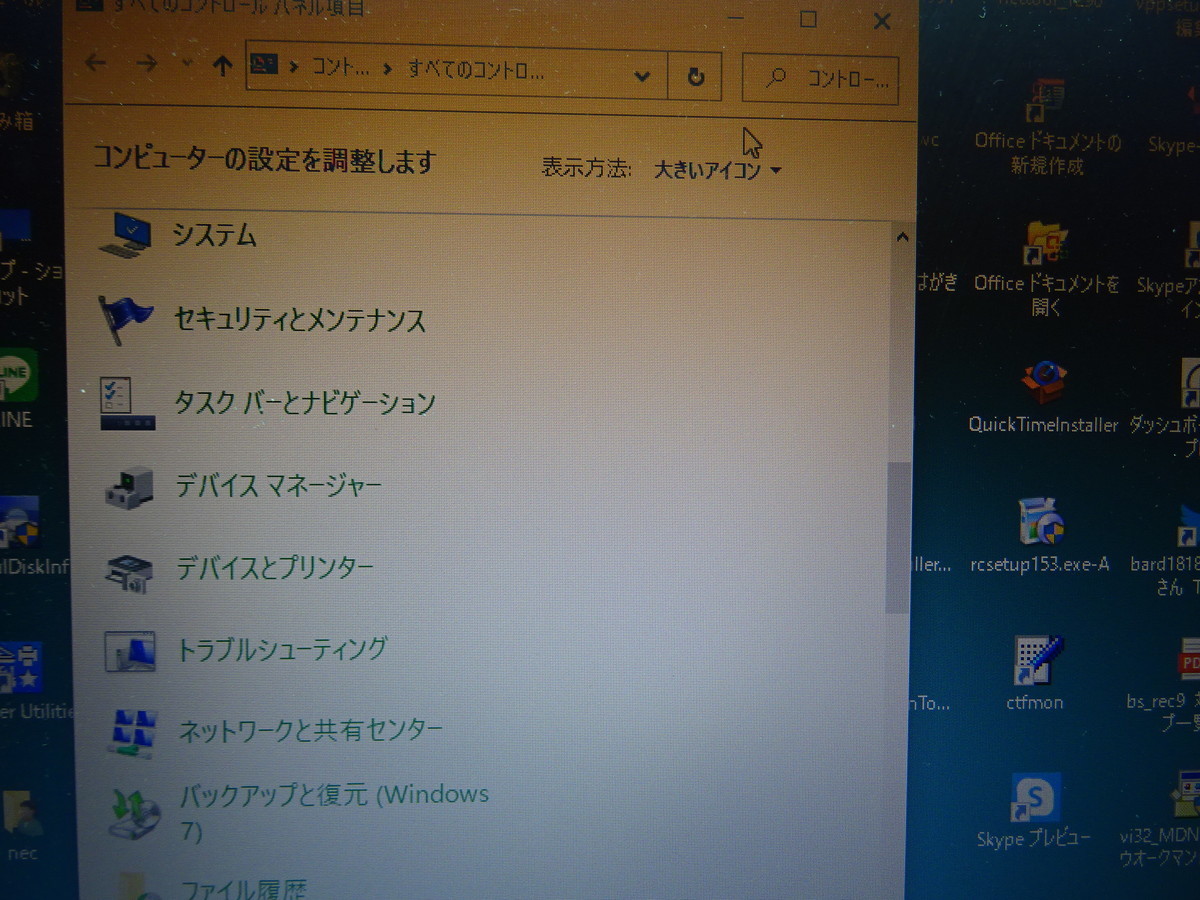
Task: Expand the address bar history dropdown
Action: click(643, 76)
